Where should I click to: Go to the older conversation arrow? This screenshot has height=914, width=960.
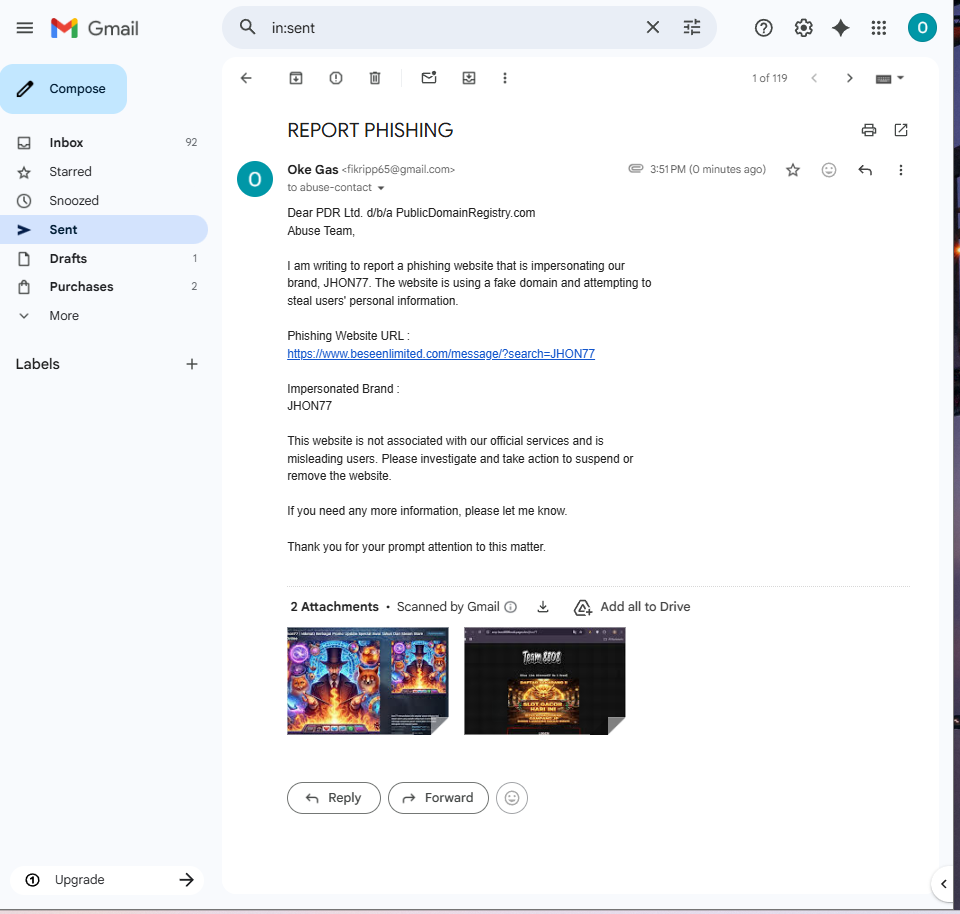coord(849,78)
